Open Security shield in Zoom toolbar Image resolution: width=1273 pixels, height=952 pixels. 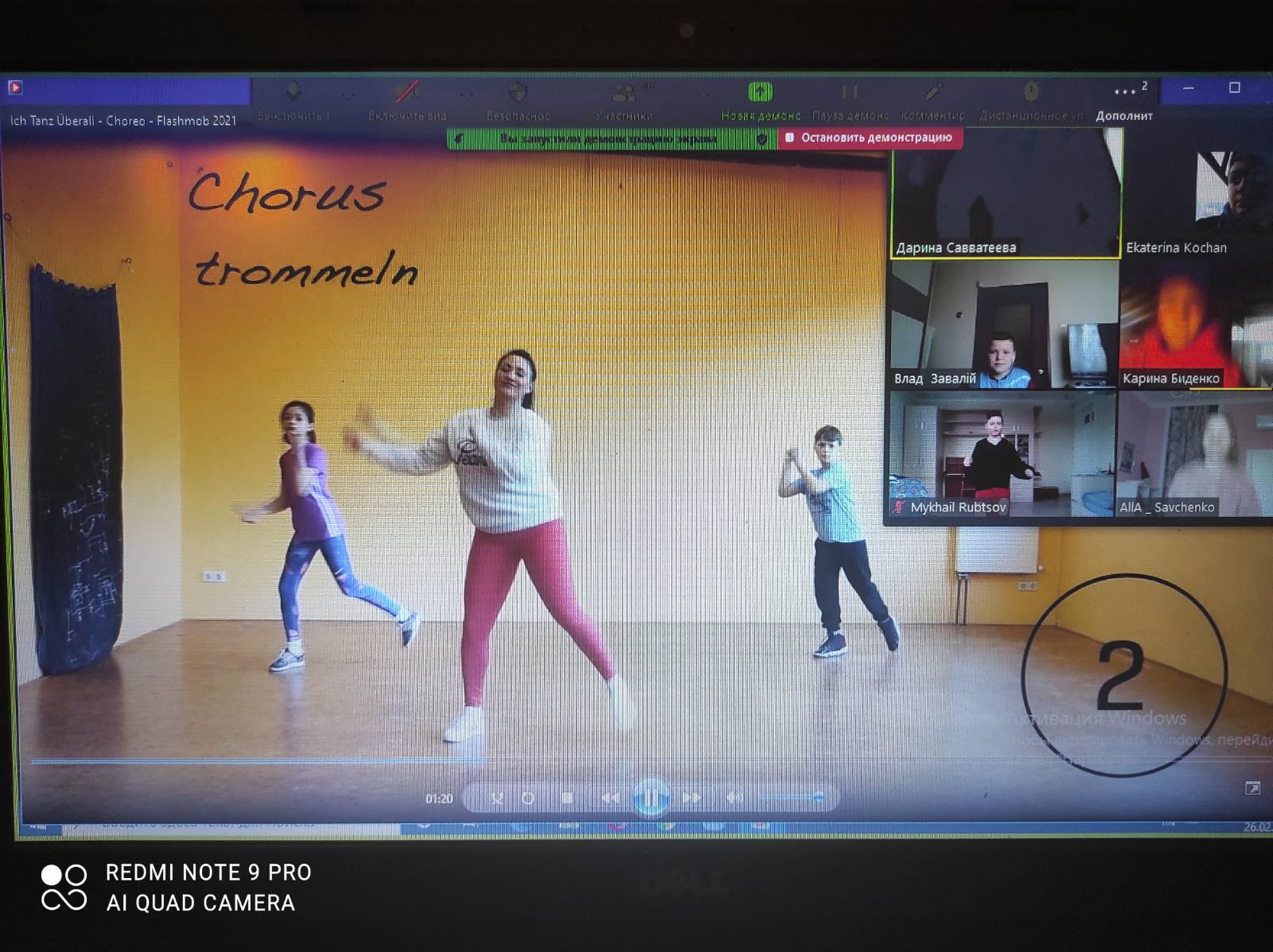click(x=518, y=100)
